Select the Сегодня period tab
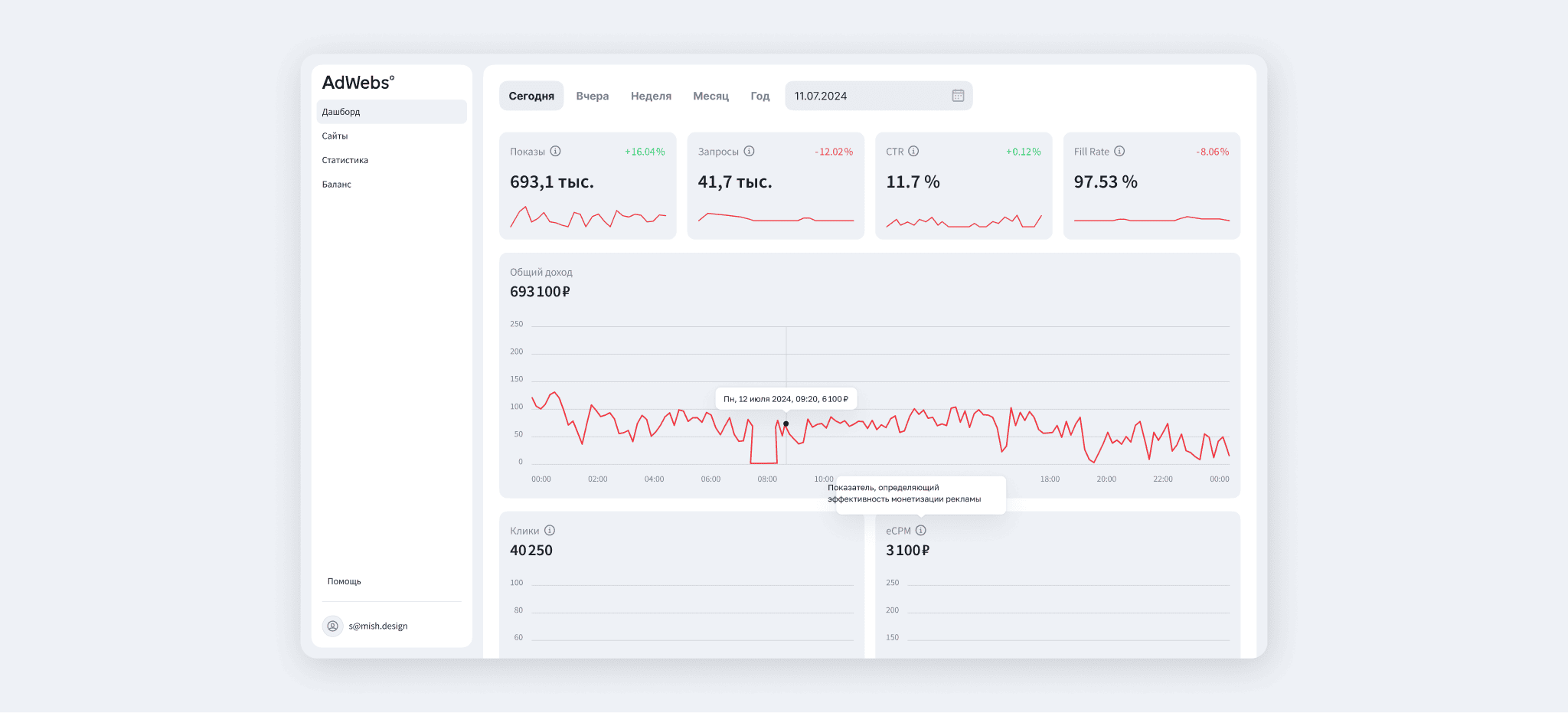Image resolution: width=1568 pixels, height=713 pixels. coord(531,96)
